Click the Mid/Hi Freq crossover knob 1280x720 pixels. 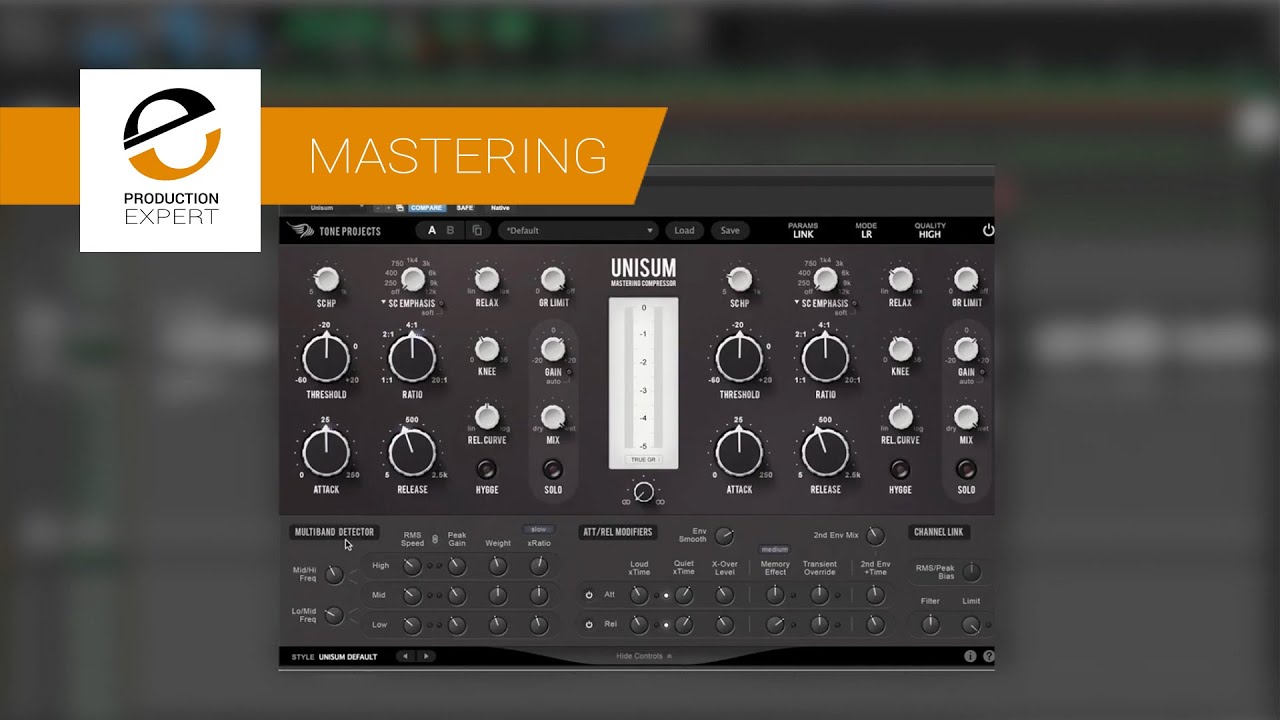tap(334, 575)
